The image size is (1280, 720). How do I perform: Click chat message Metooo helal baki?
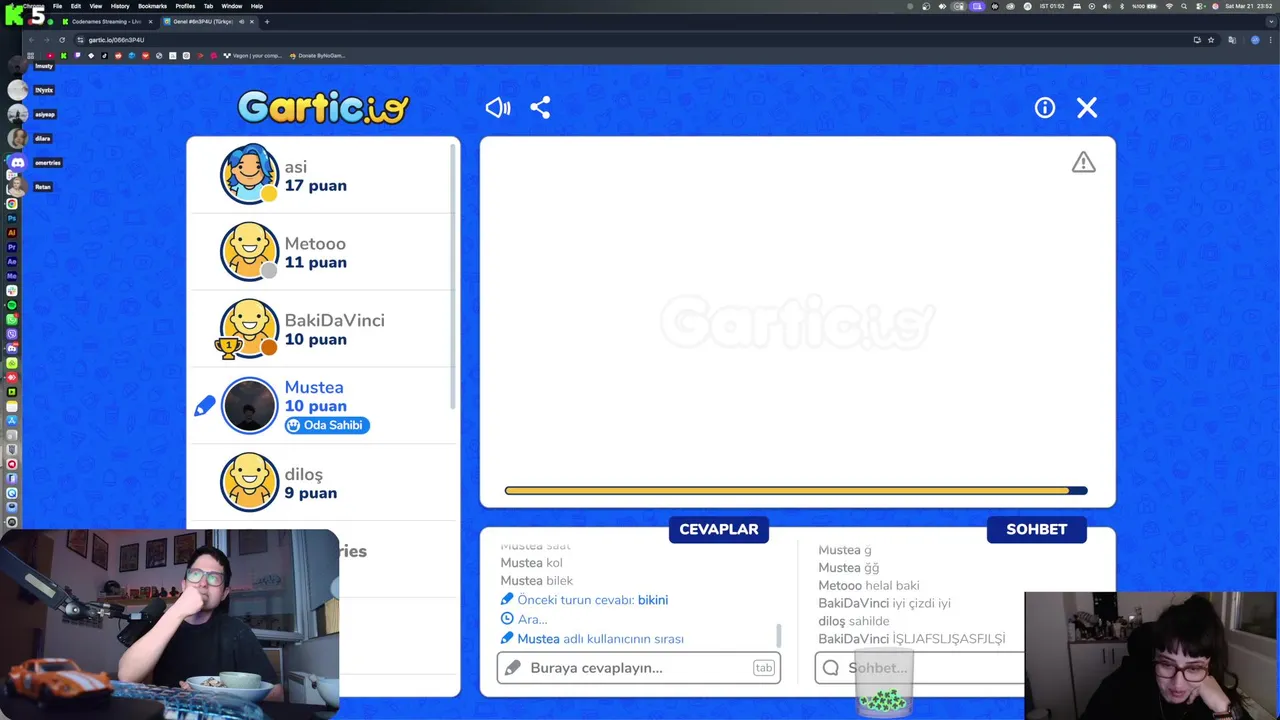point(869,586)
